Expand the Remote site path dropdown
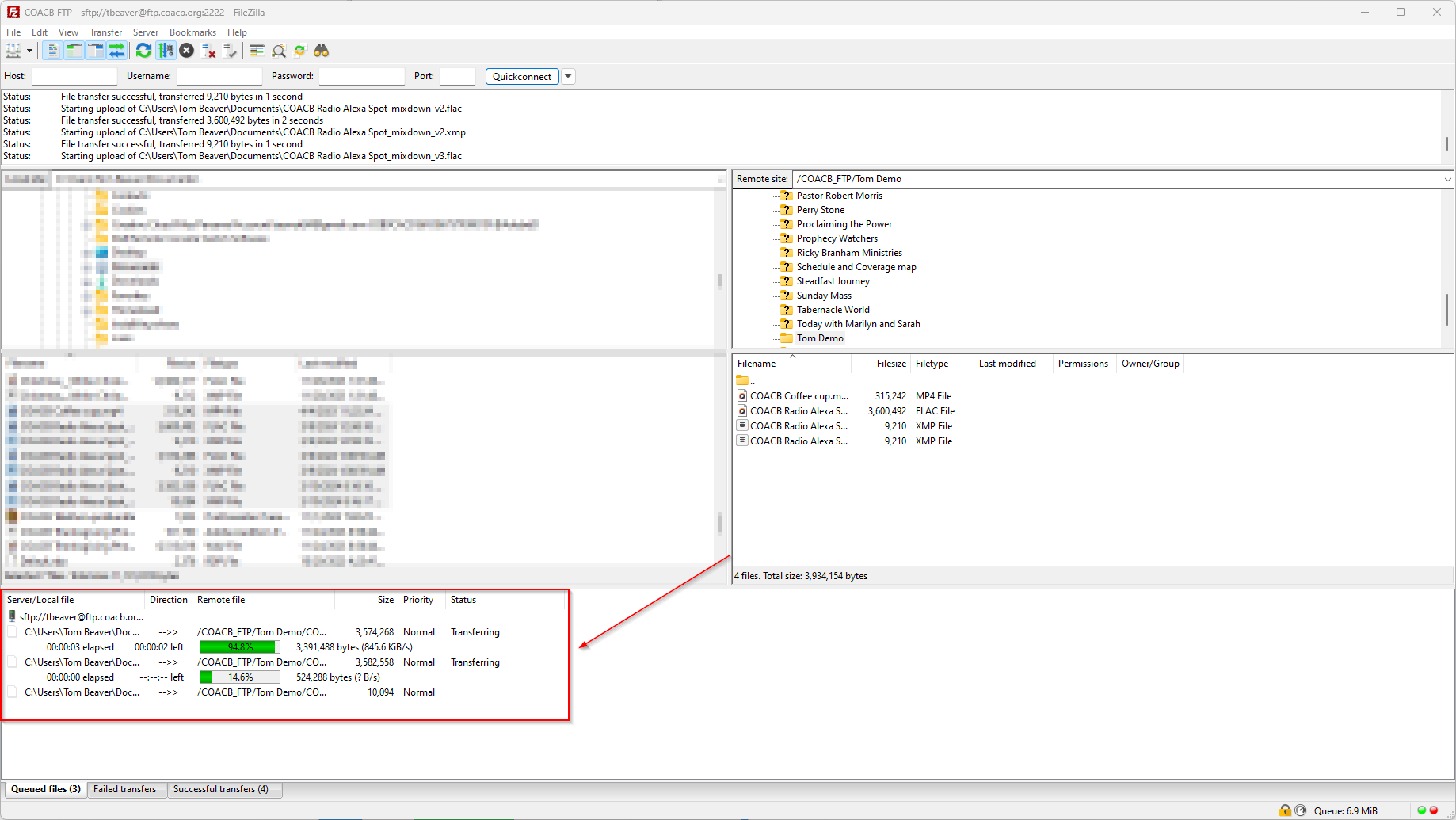Screen dimensions: 1456x820 click(x=1446, y=179)
